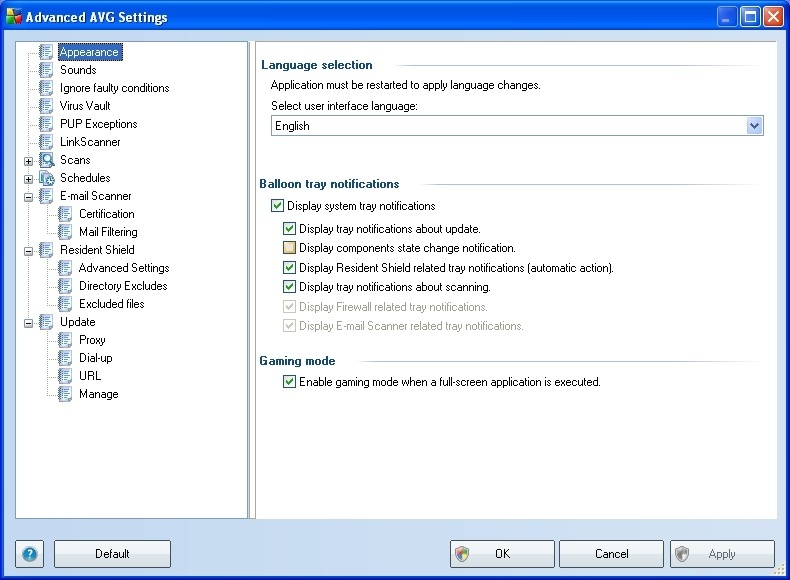Select Dial-up under Update
This screenshot has width=790, height=580.
pyautogui.click(x=96, y=358)
